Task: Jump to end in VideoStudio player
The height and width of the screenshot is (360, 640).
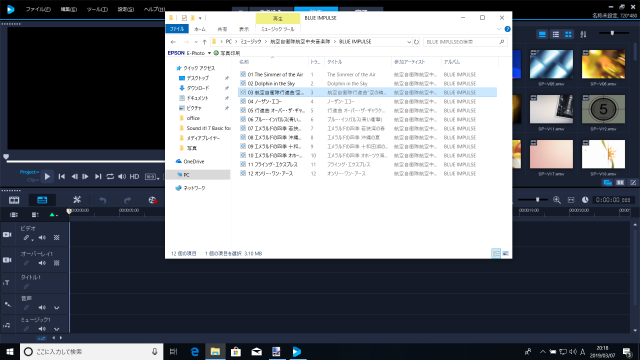Action: click(98, 176)
